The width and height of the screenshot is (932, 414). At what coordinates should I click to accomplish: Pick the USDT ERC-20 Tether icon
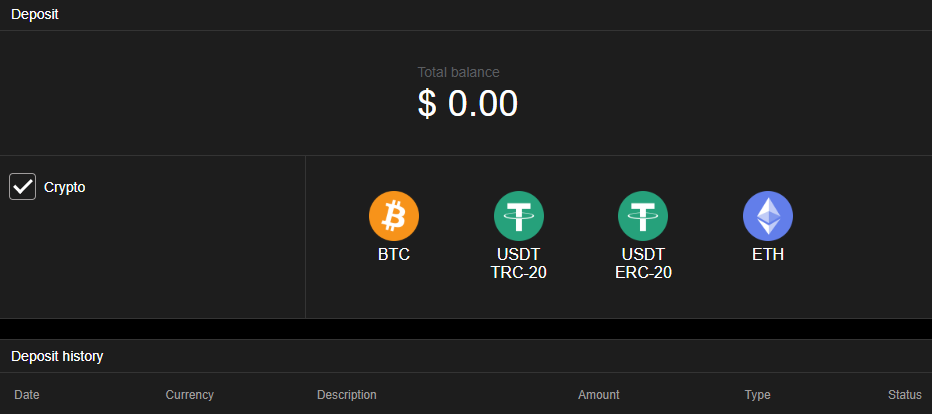click(643, 215)
